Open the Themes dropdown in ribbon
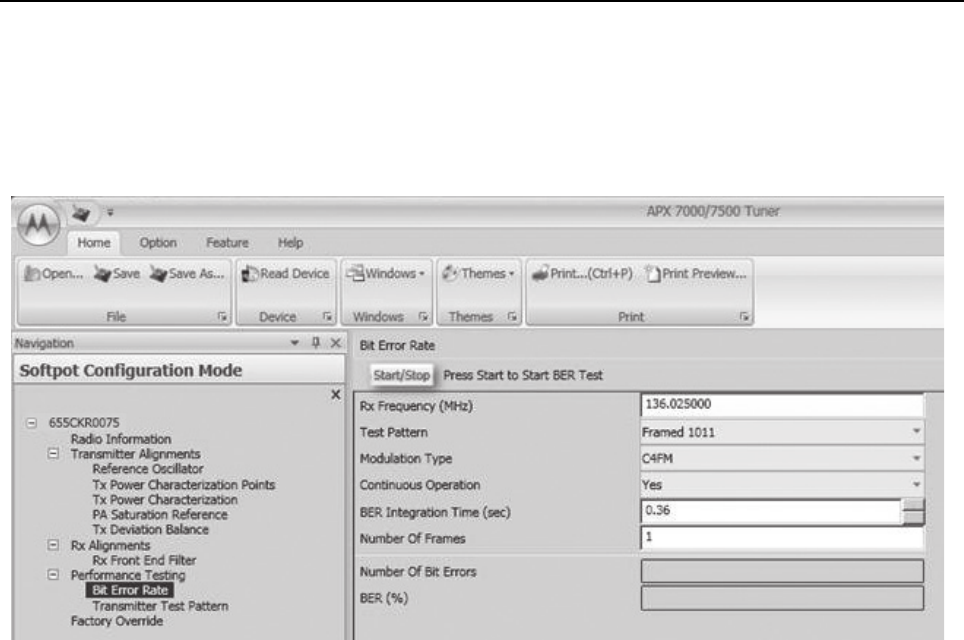 click(478, 274)
